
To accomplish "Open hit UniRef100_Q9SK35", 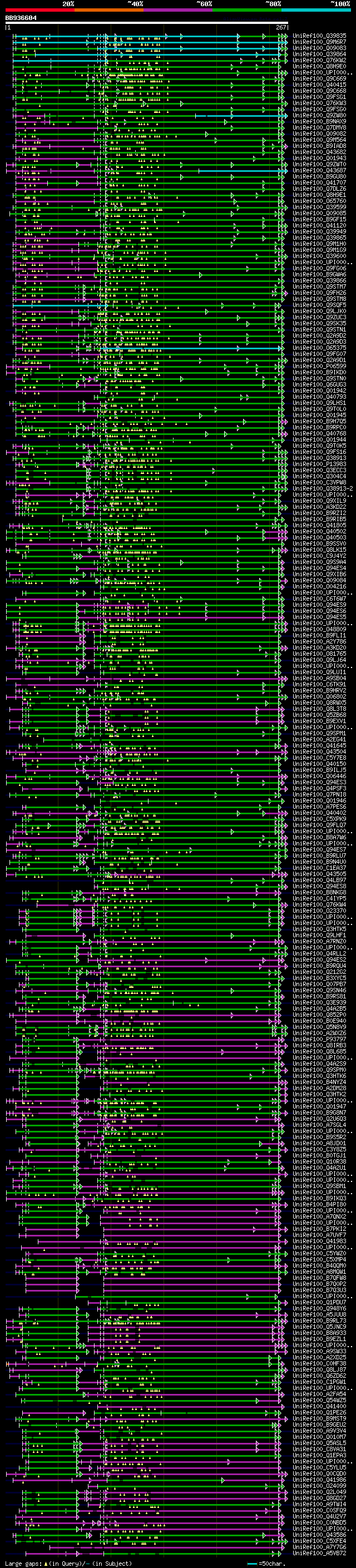I will pyautogui.click(x=319, y=323).
